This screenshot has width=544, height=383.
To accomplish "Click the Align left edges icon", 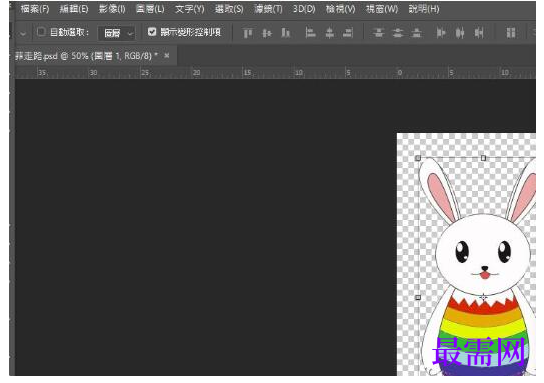I will coord(310,33).
